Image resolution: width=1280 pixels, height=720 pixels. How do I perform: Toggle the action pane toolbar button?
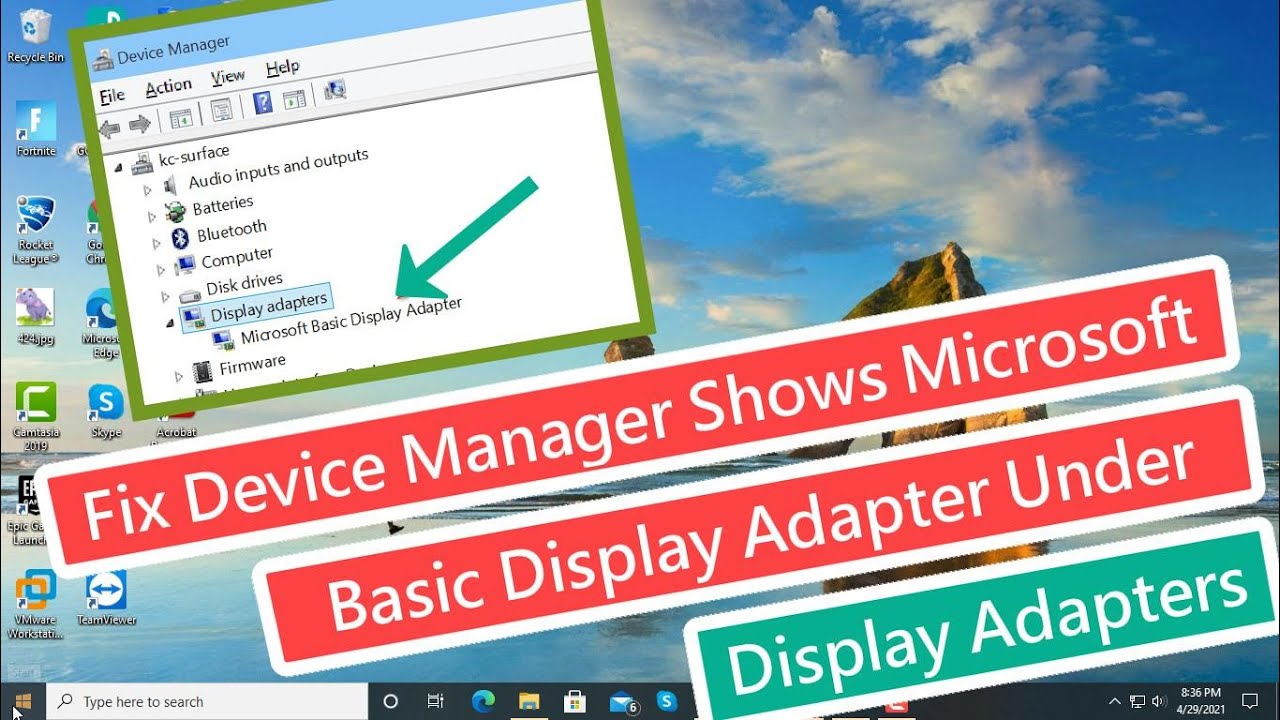tap(294, 98)
